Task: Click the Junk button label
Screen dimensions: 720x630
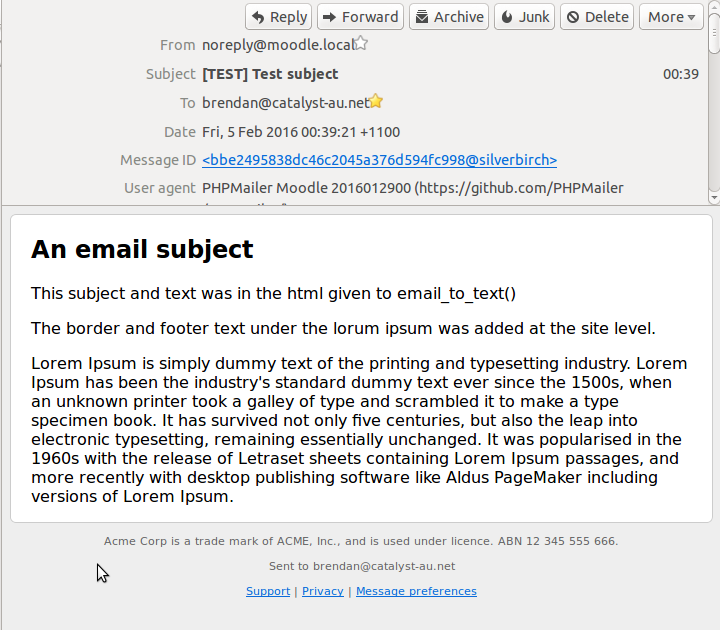Action: click(534, 17)
